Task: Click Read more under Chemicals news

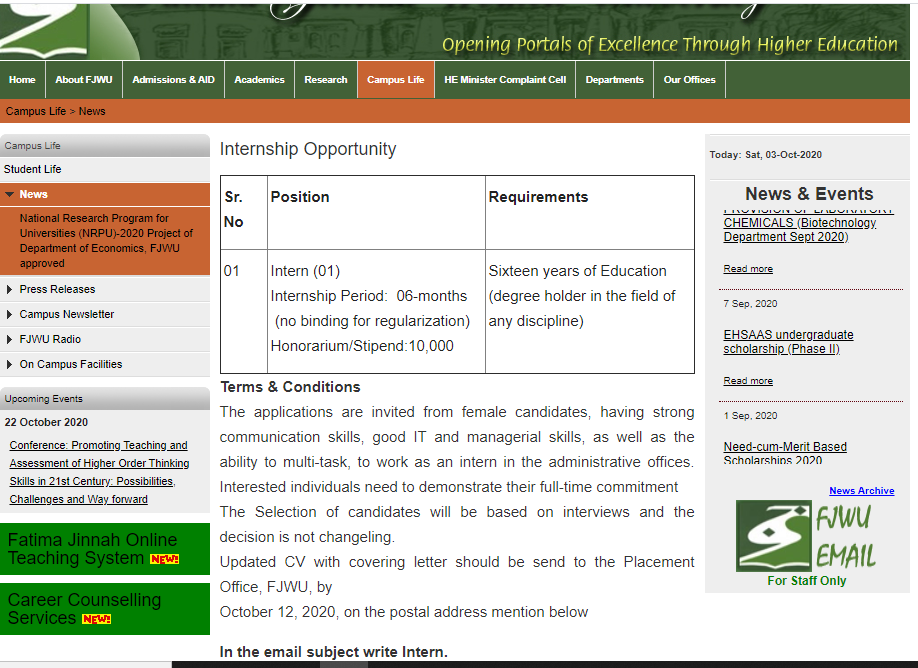Action: pos(748,269)
